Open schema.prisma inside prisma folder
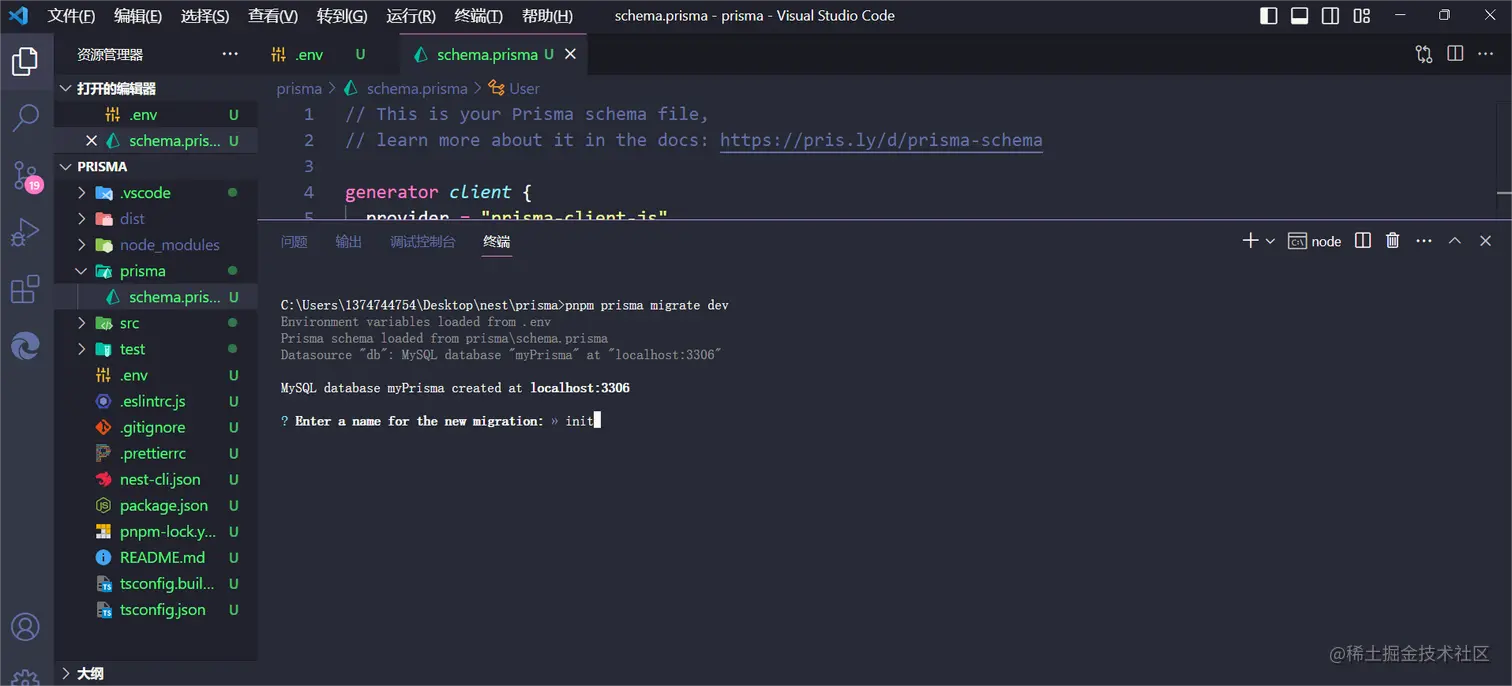 tap(155, 297)
